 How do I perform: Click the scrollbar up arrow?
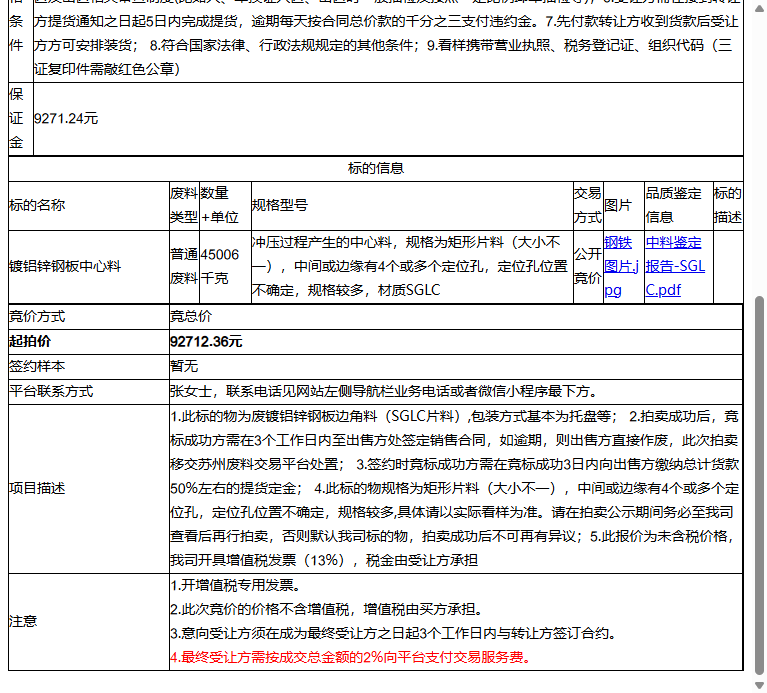coord(759,9)
